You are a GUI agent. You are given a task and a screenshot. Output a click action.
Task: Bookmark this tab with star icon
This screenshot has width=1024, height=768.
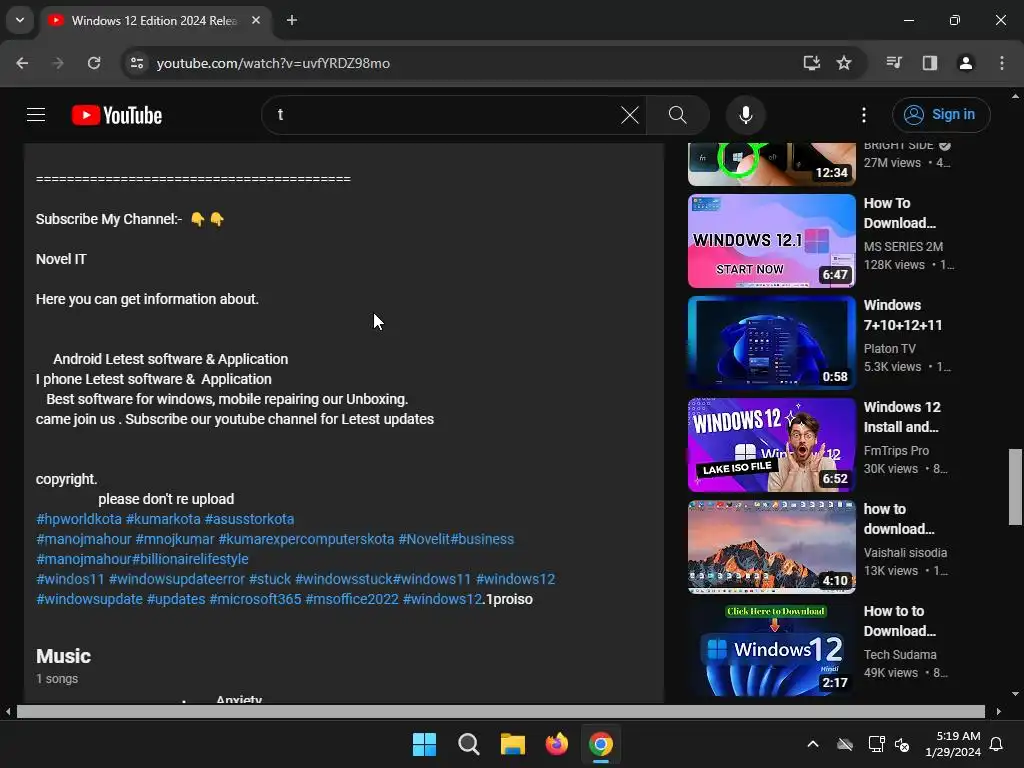(x=844, y=63)
